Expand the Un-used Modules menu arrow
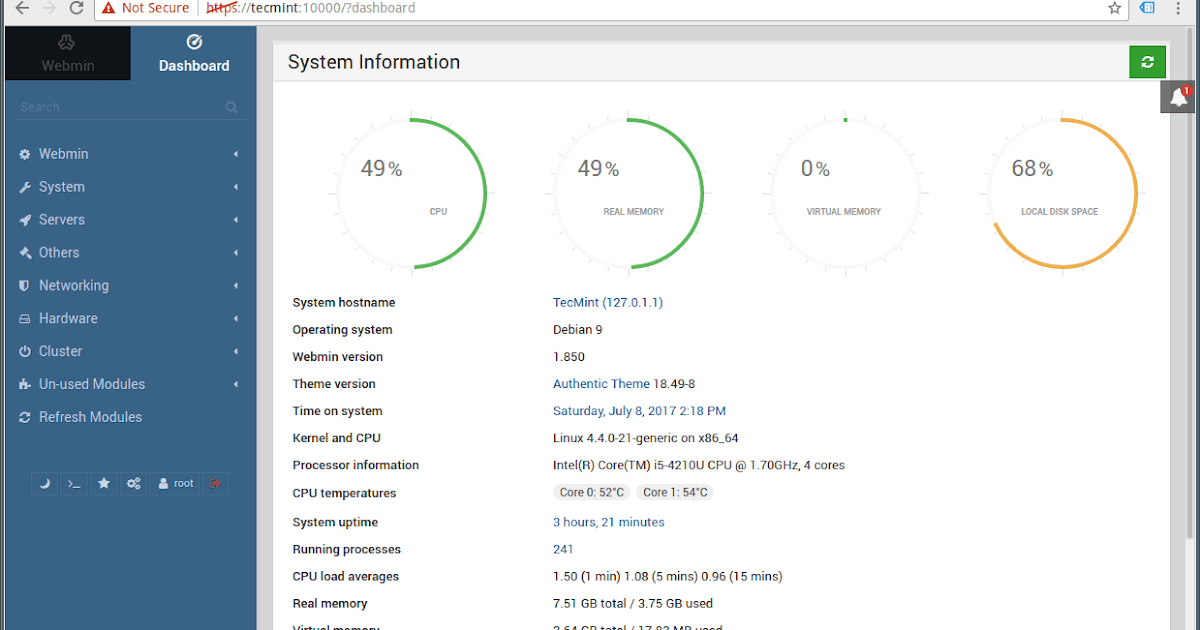The height and width of the screenshot is (630, 1200). tap(236, 385)
